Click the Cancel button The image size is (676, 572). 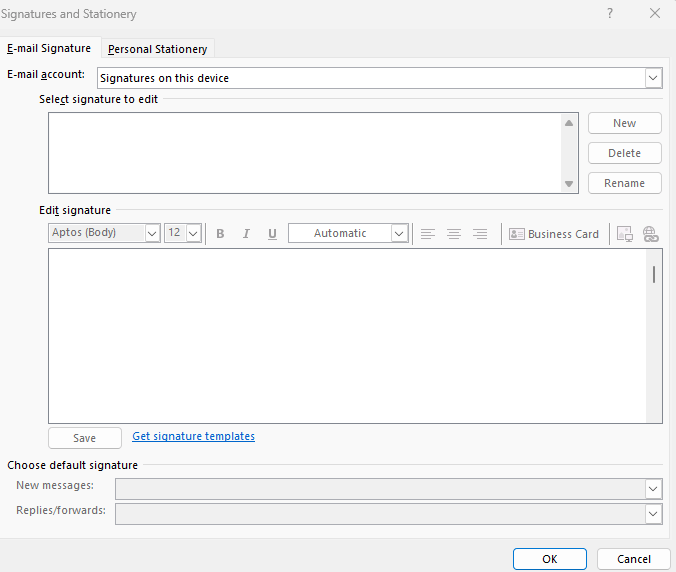click(x=634, y=559)
